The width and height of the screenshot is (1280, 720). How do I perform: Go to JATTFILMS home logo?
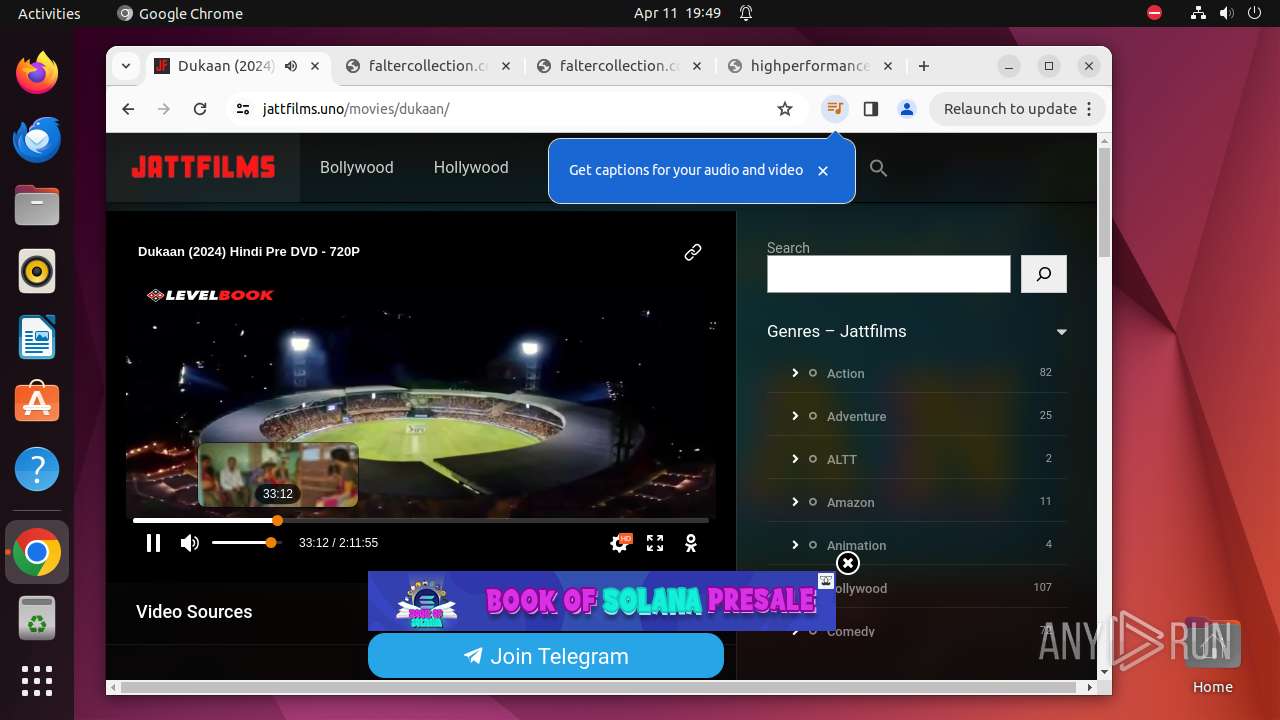[203, 167]
